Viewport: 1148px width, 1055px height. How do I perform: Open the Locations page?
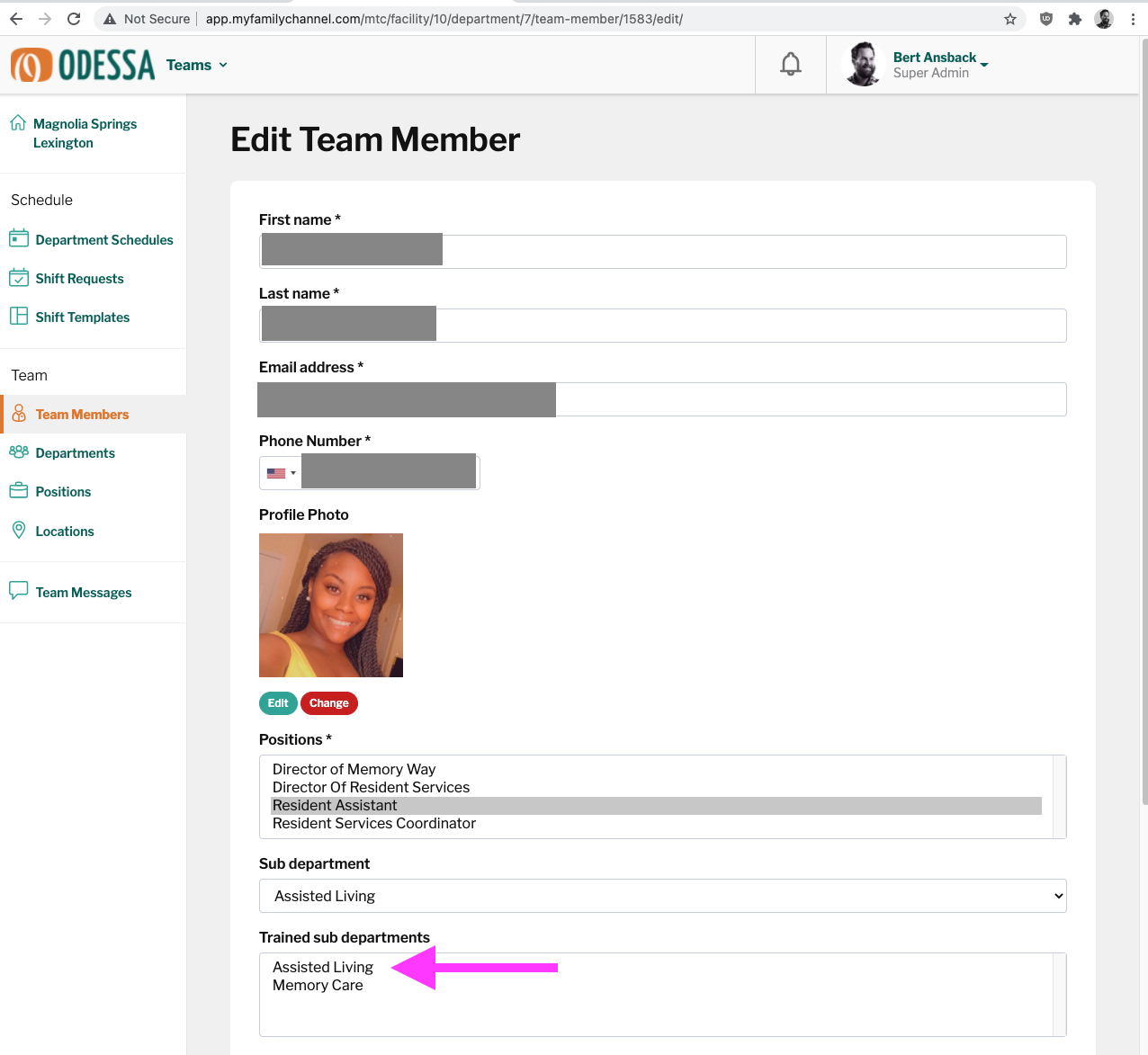(x=51, y=531)
